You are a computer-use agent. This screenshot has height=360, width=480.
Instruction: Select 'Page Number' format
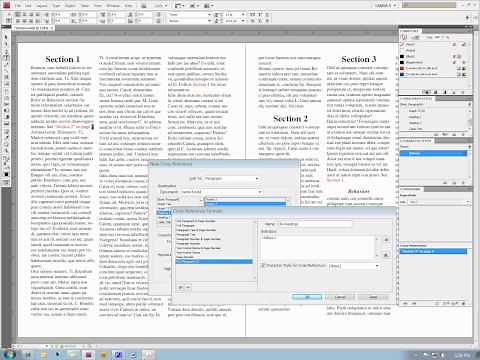click(214, 257)
